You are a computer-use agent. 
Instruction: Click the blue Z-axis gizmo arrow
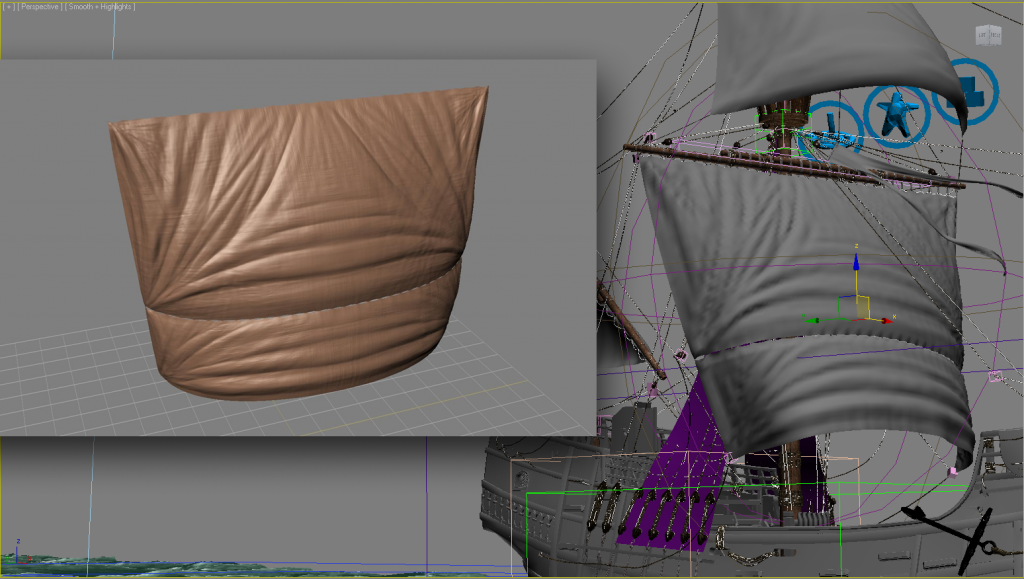point(856,262)
